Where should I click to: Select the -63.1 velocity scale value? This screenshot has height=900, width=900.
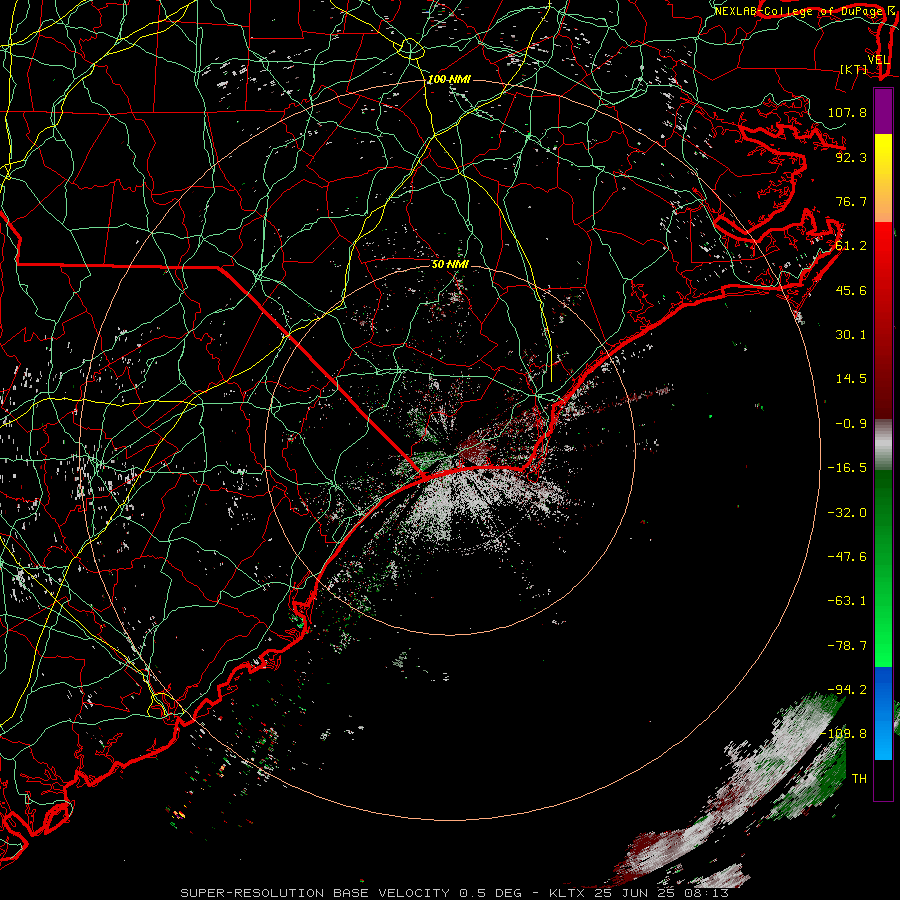point(847,601)
